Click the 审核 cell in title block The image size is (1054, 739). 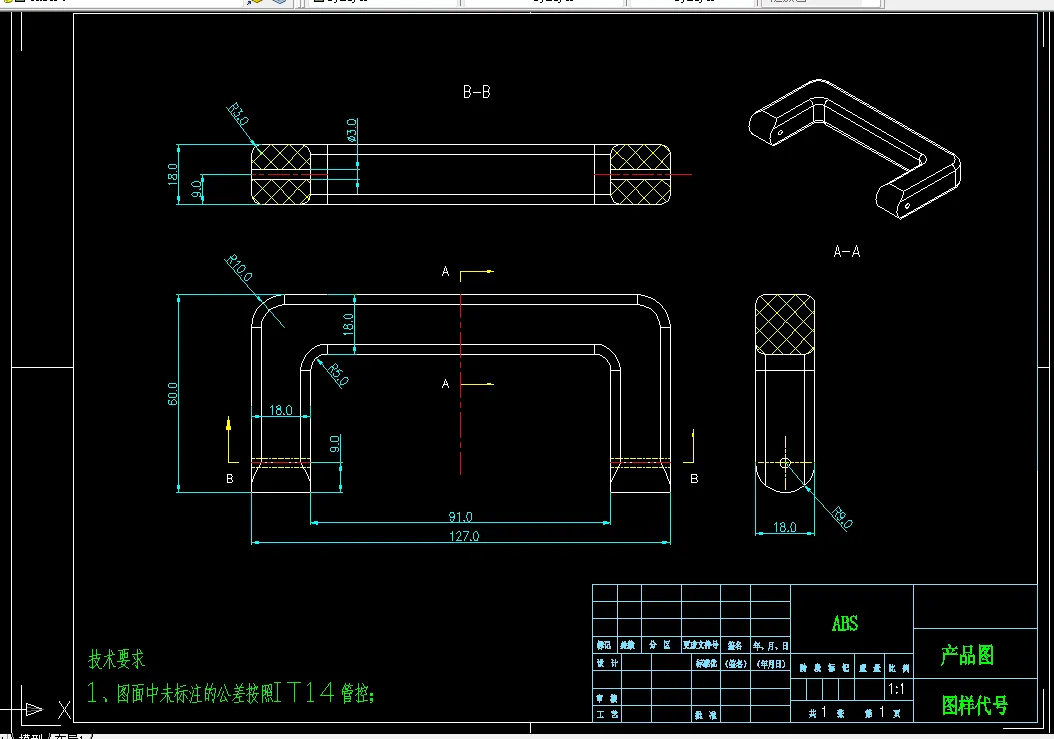[607, 698]
